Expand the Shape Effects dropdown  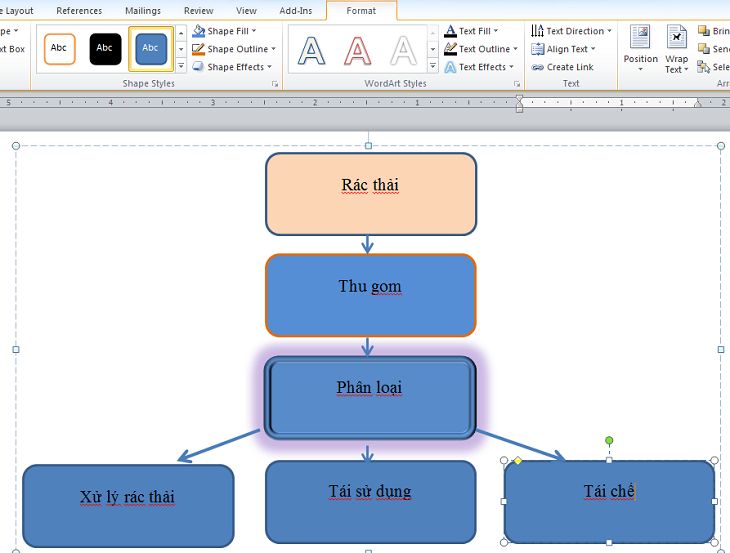tap(269, 67)
